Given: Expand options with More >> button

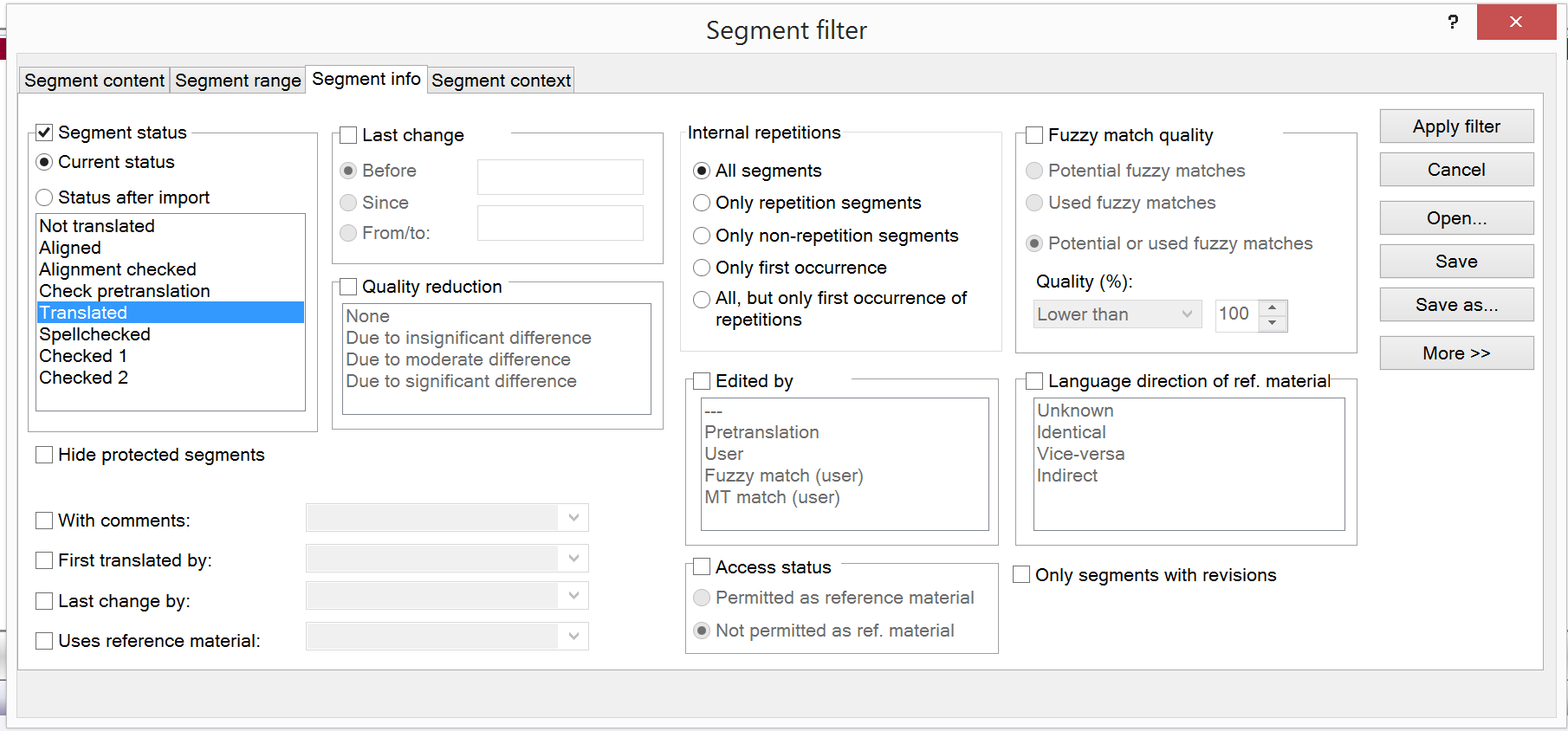Looking at the screenshot, I should click(x=1456, y=353).
